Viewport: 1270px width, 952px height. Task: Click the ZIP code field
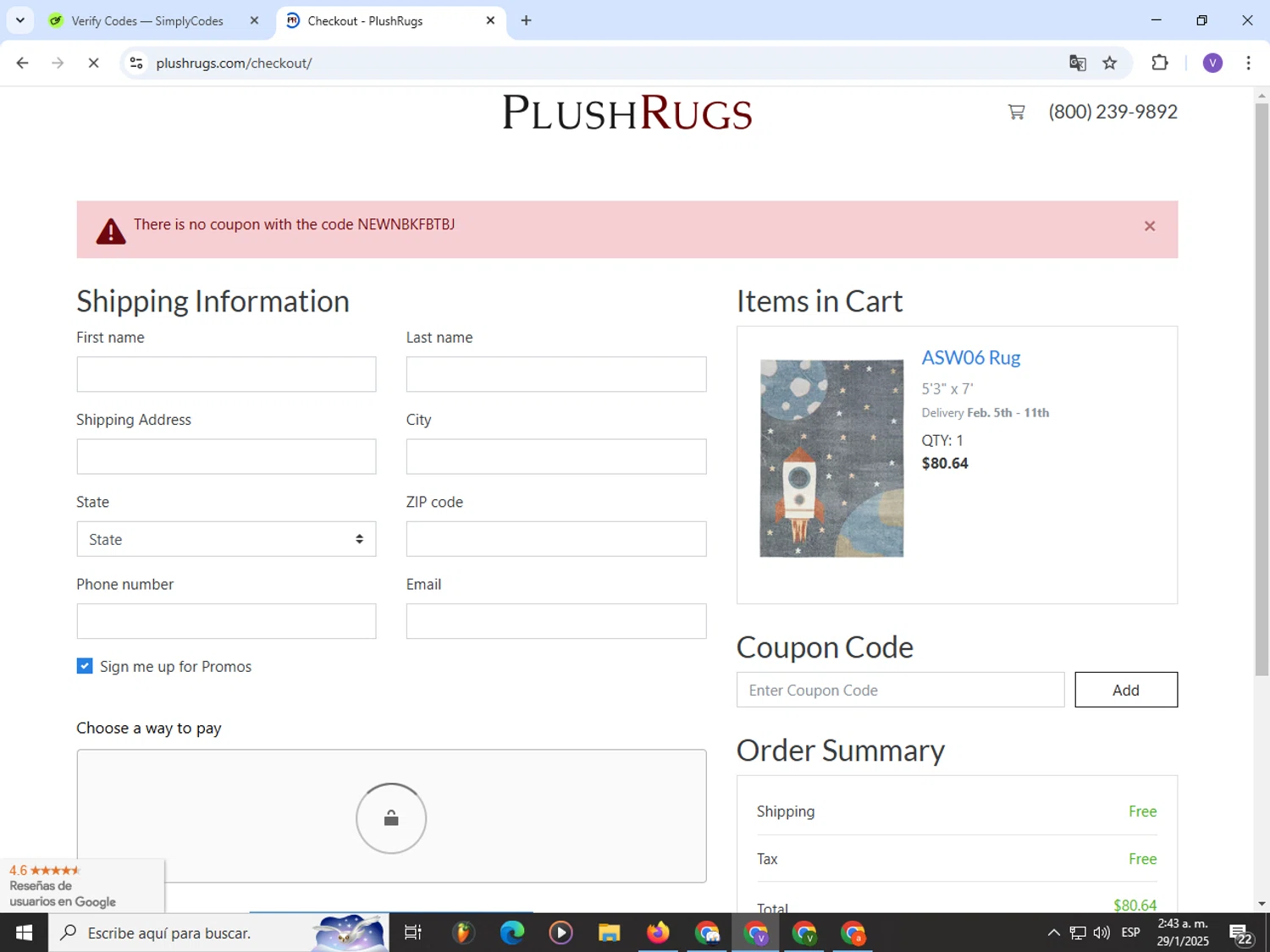(556, 539)
